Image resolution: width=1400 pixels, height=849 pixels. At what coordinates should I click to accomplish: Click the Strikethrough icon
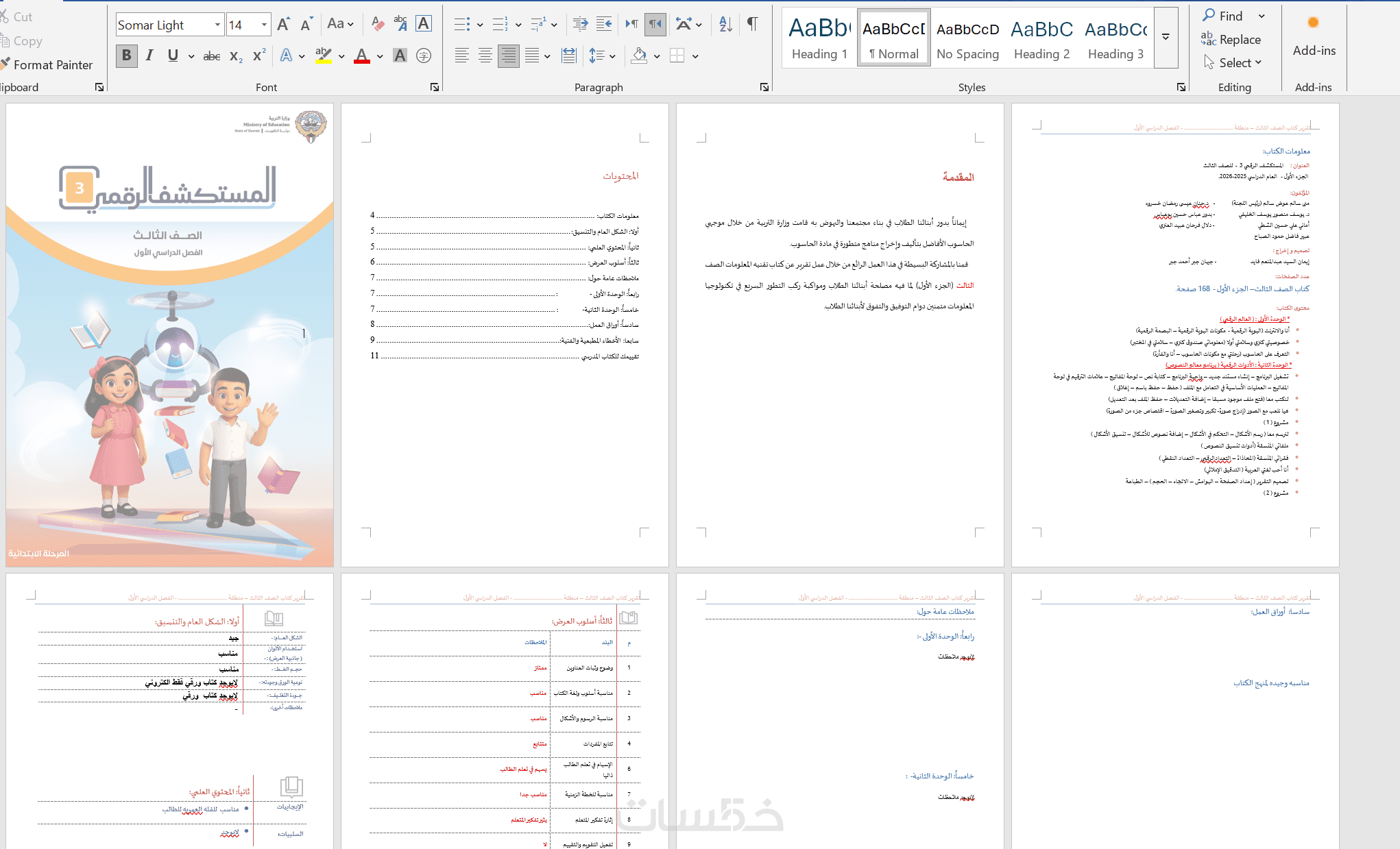pyautogui.click(x=212, y=56)
